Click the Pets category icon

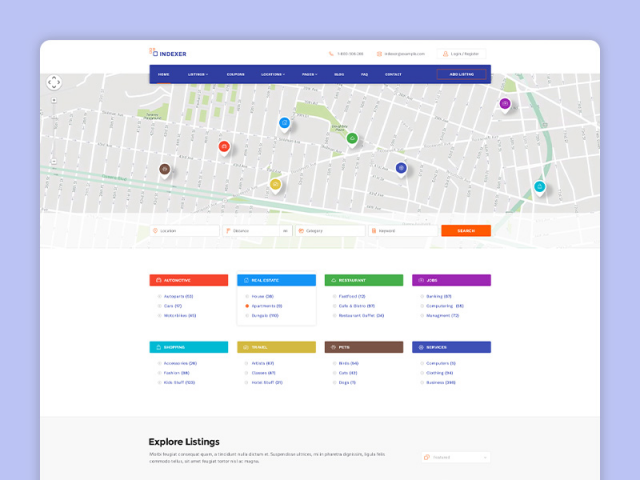[x=333, y=347]
